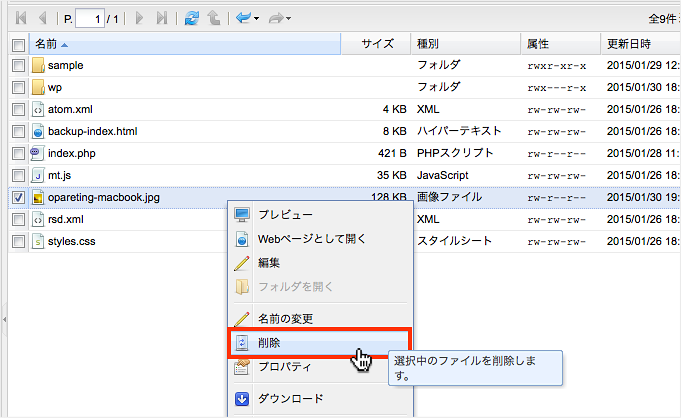Check the wp folder checkbox
This screenshot has width=681, height=418.
pyautogui.click(x=18, y=88)
